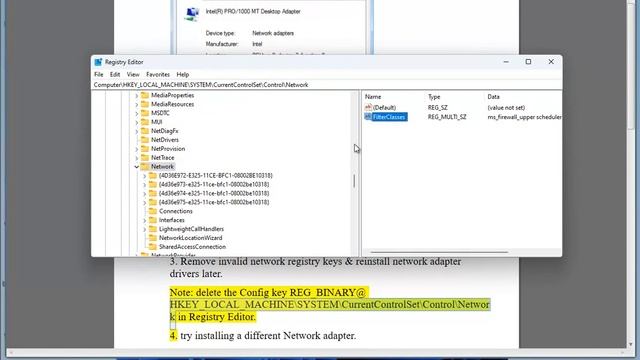Viewport: 640px width, 360px height.
Task: Open the File menu
Action: pos(99,74)
